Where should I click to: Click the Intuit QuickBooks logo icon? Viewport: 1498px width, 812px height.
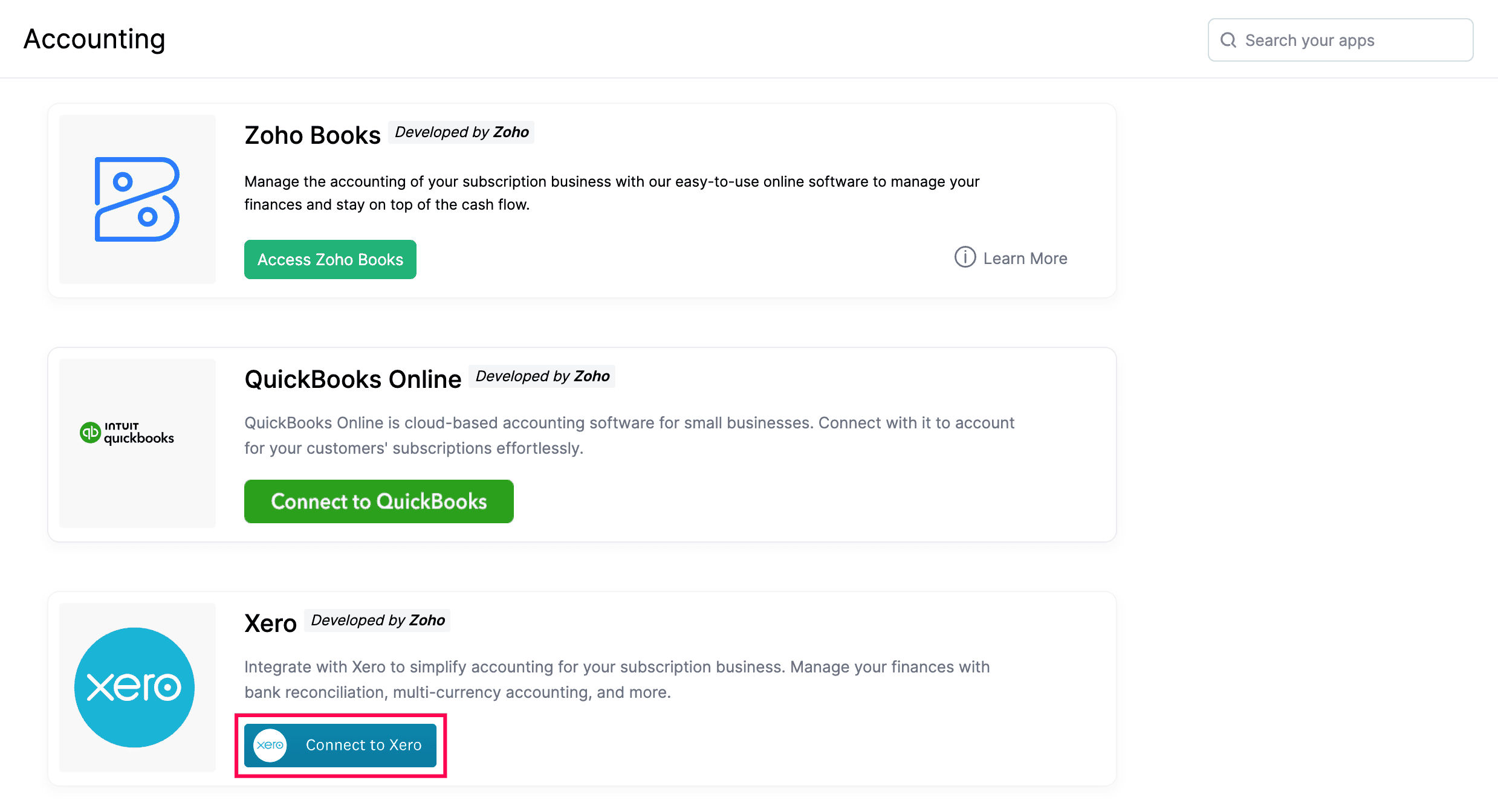point(126,434)
